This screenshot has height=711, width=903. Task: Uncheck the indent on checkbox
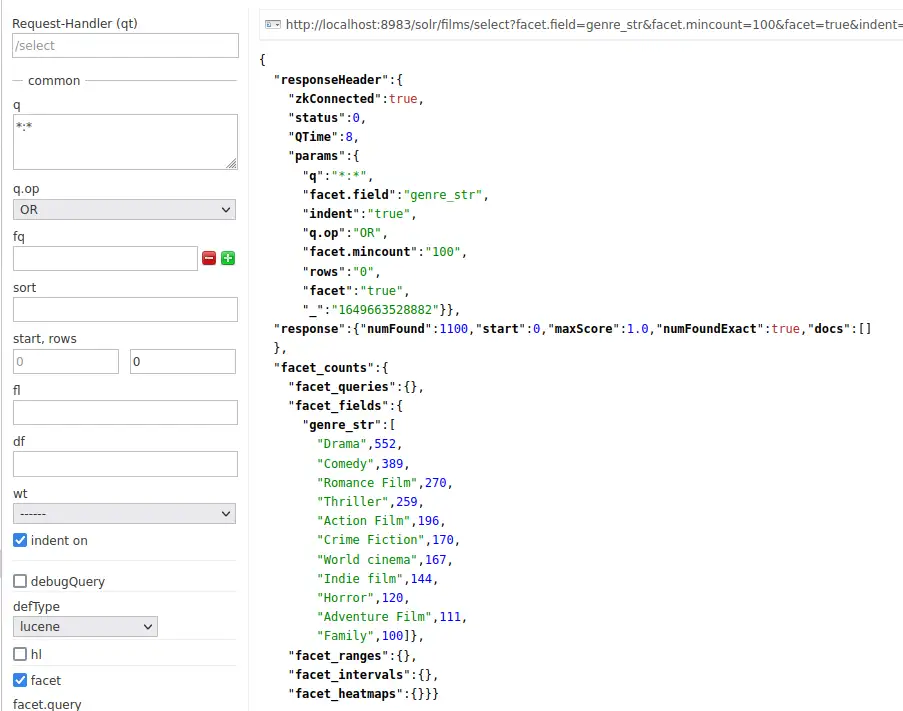20,540
